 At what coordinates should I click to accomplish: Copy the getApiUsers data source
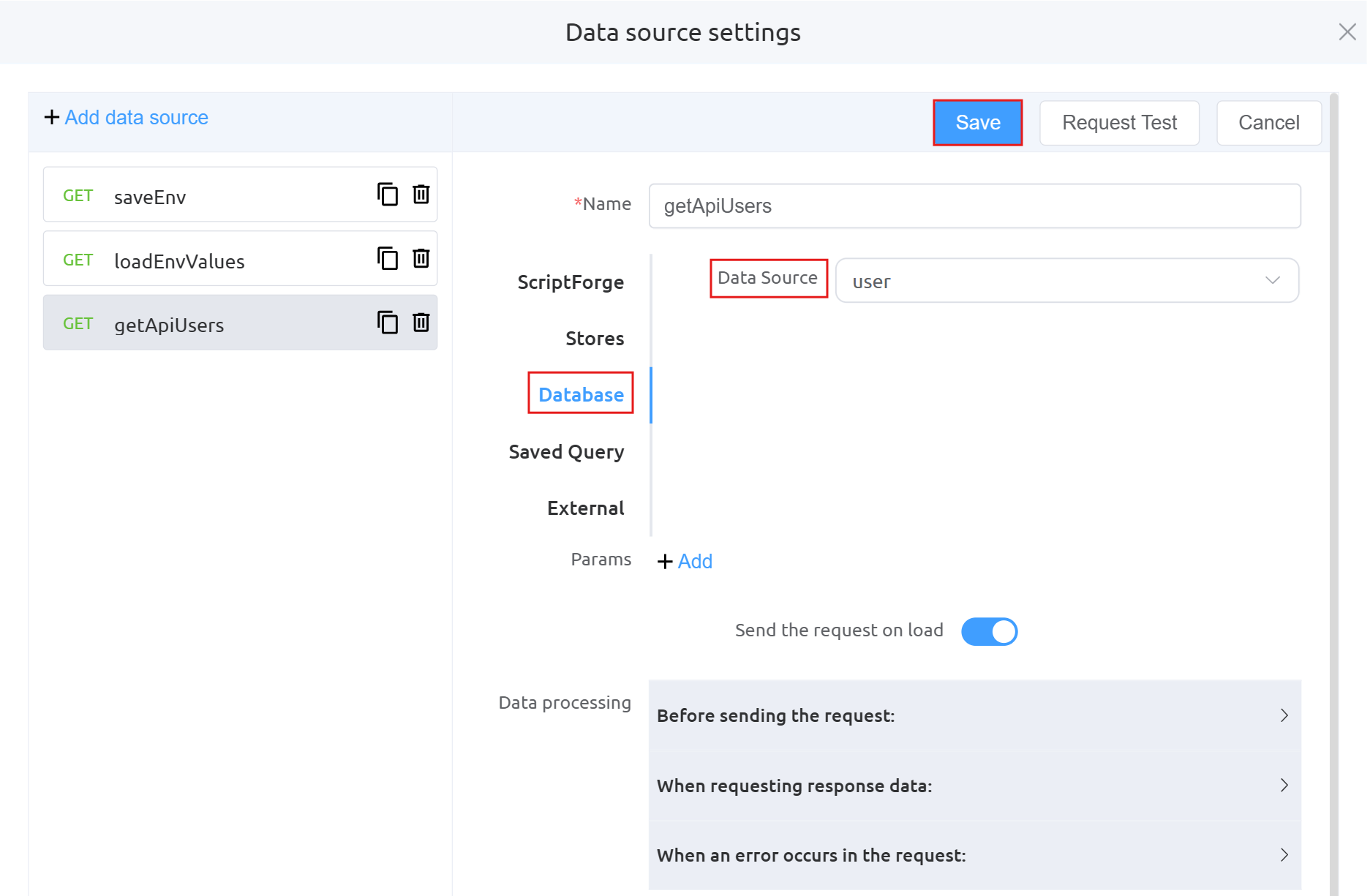pos(387,323)
